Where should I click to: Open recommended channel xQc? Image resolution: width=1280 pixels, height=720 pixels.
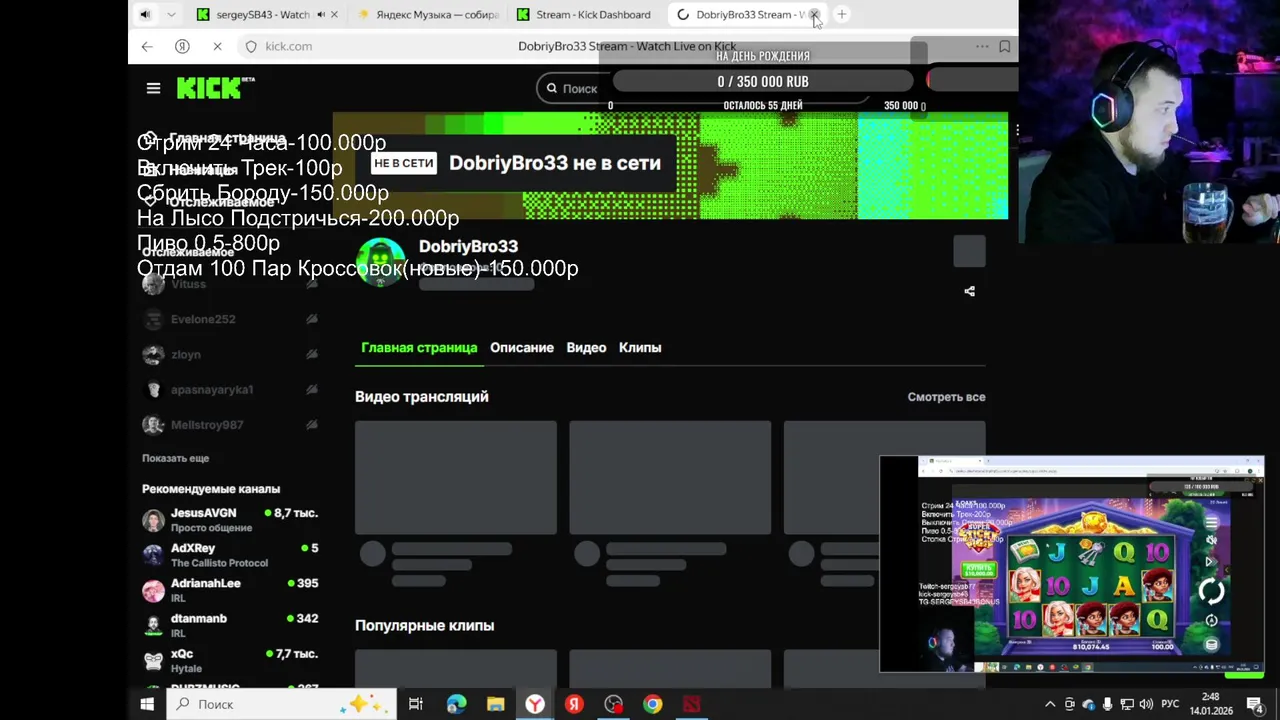point(230,660)
